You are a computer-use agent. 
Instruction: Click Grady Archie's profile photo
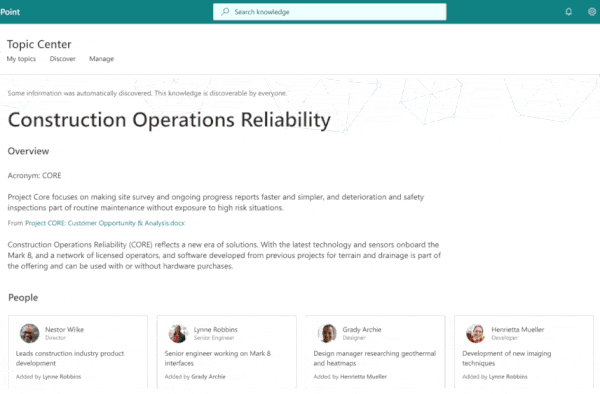[327, 333]
